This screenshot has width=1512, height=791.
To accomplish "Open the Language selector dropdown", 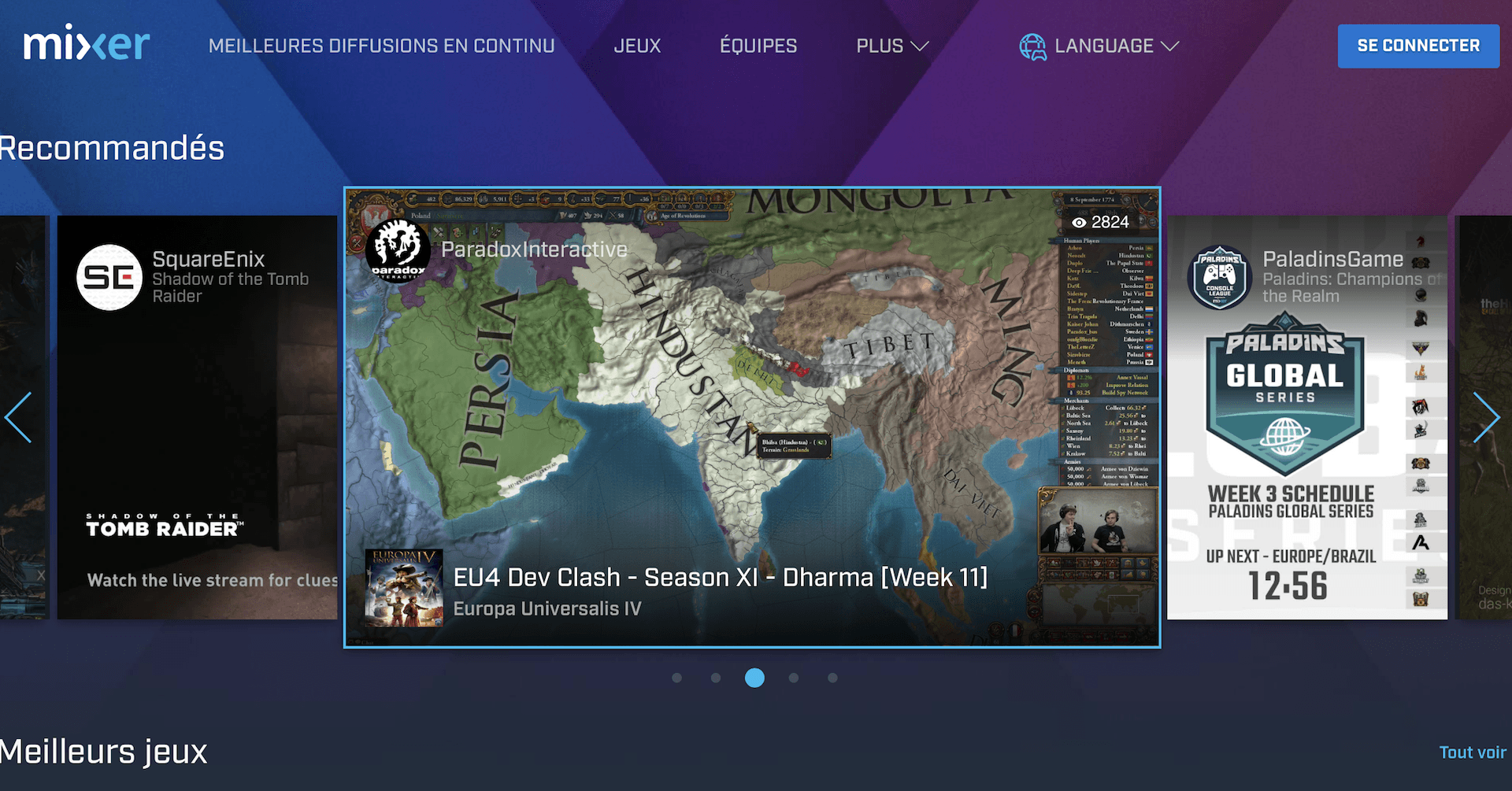I will click(1099, 46).
